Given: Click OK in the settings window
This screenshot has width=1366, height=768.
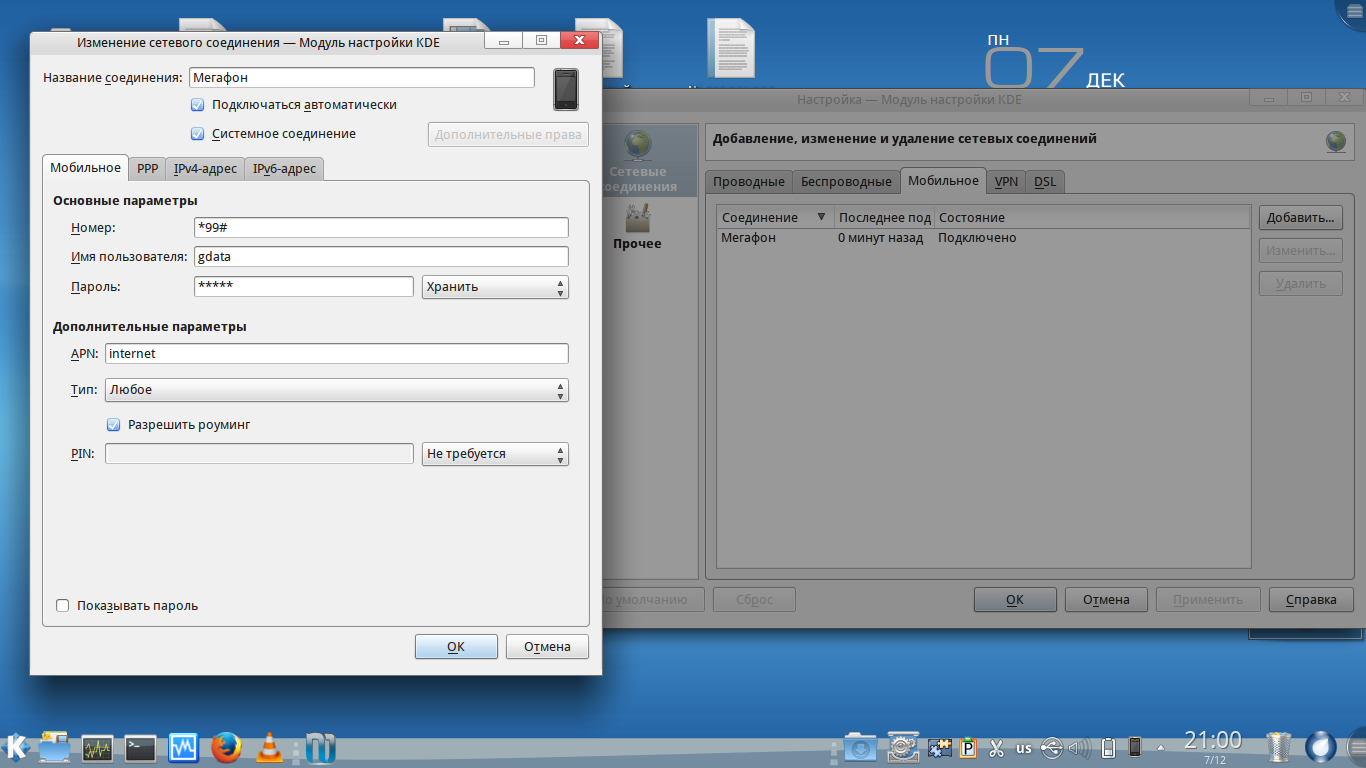Looking at the screenshot, I should 1015,600.
